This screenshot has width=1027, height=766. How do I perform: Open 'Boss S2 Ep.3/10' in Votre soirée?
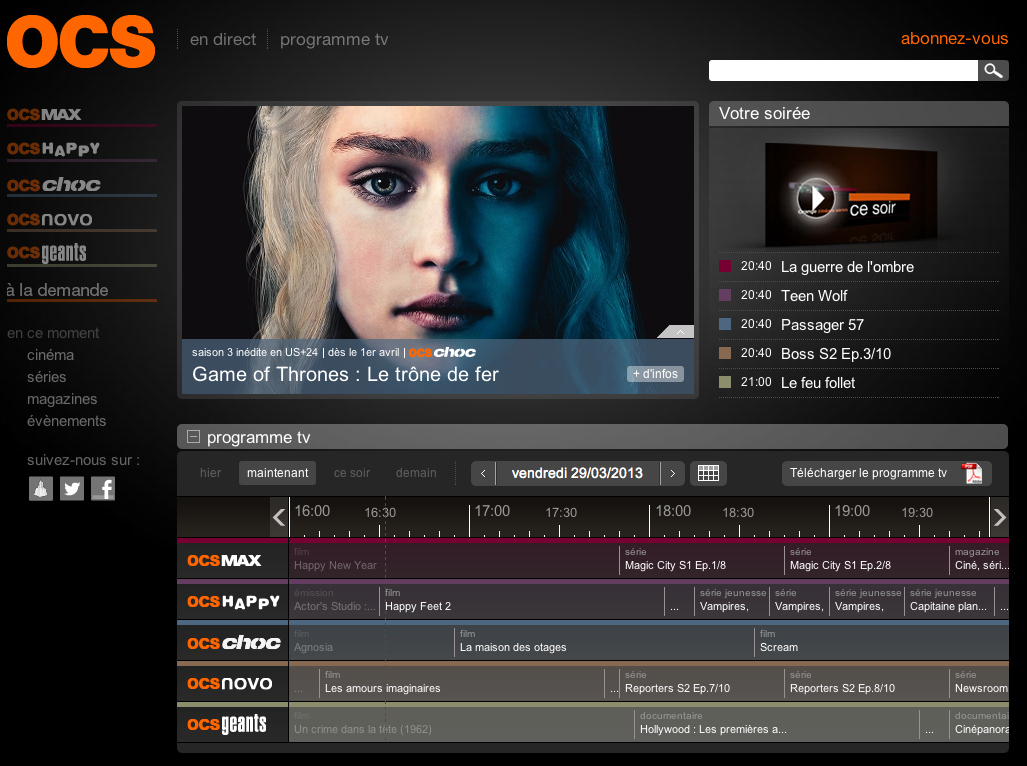pyautogui.click(x=836, y=354)
